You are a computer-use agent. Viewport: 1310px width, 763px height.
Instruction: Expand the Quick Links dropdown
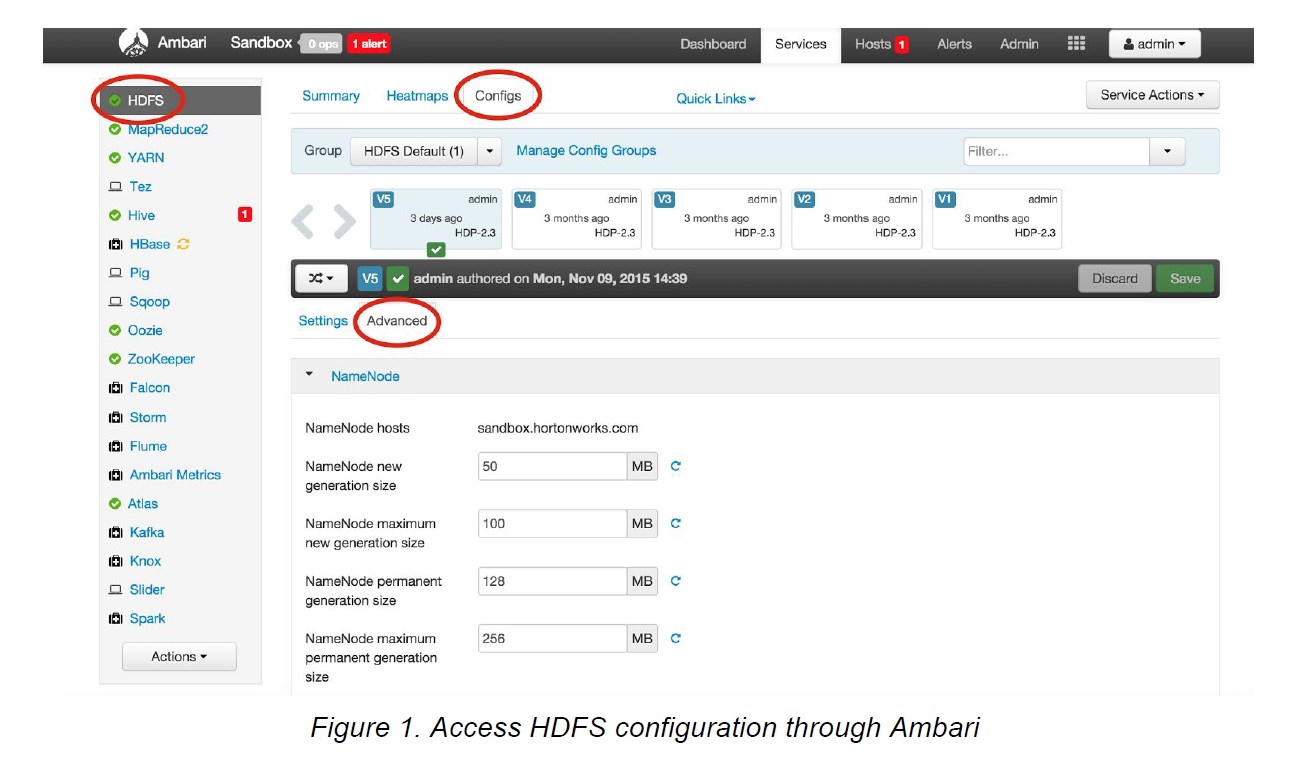(716, 98)
